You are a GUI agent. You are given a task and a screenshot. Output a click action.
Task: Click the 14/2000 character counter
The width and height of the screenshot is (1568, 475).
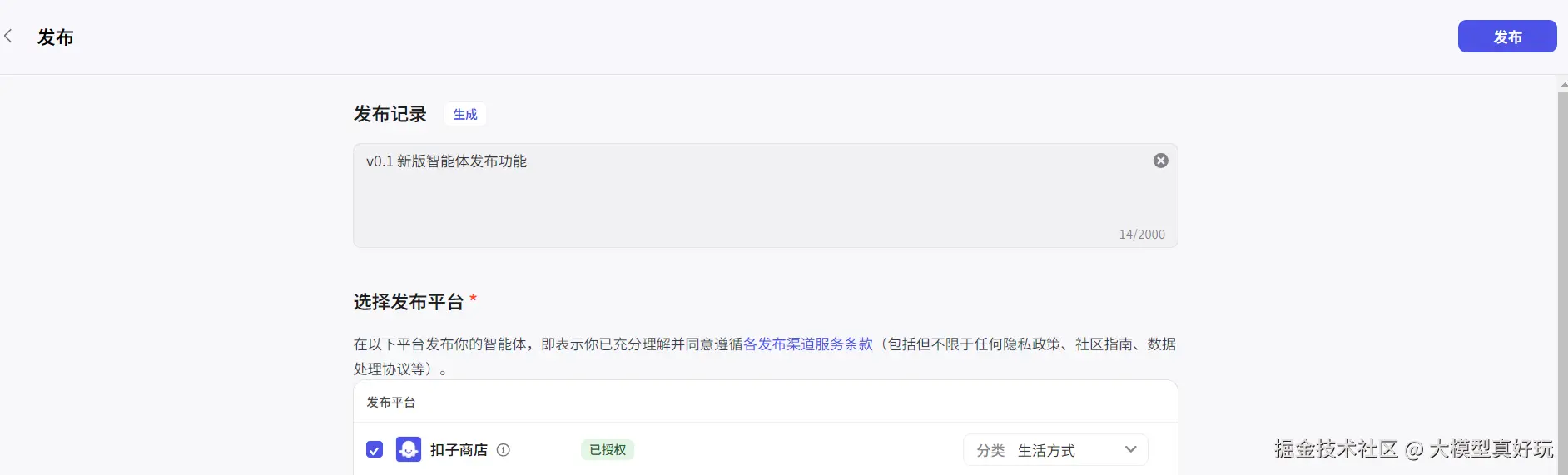pos(1142,235)
